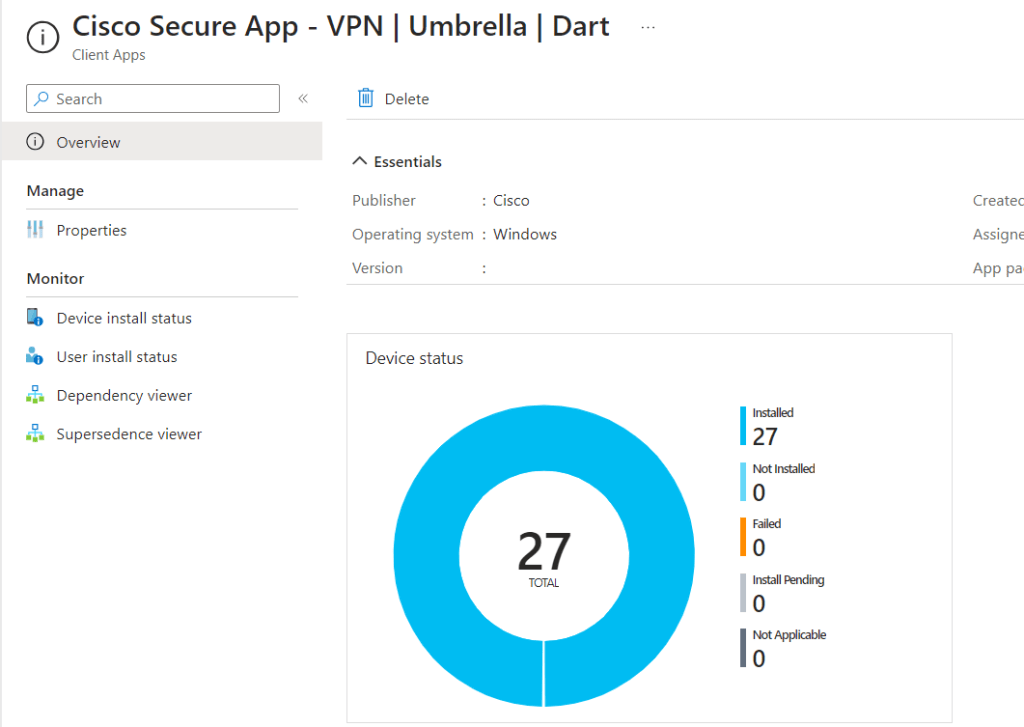Click the orange Failed legend swatch

[x=743, y=537]
